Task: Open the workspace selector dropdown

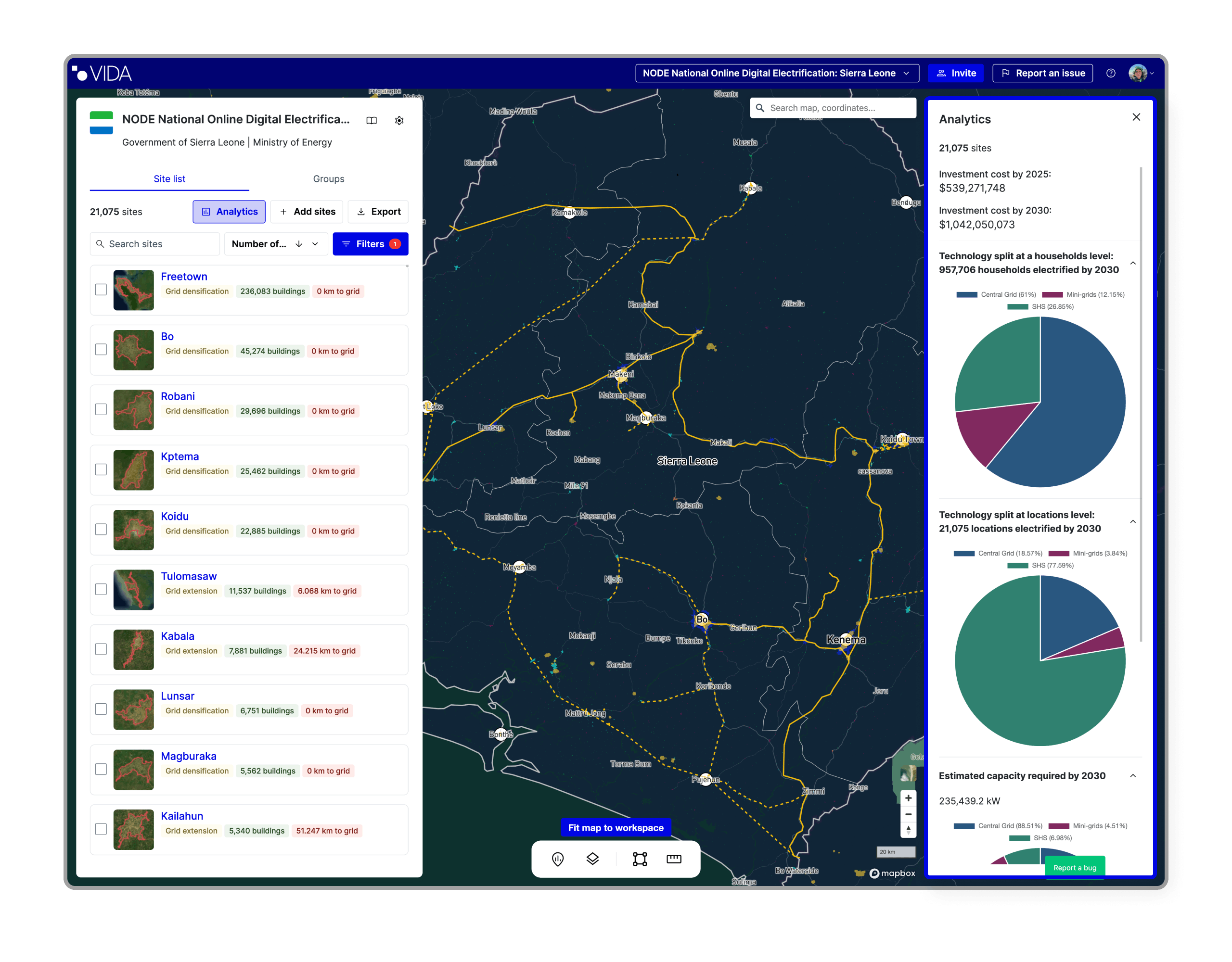Action: (x=777, y=73)
